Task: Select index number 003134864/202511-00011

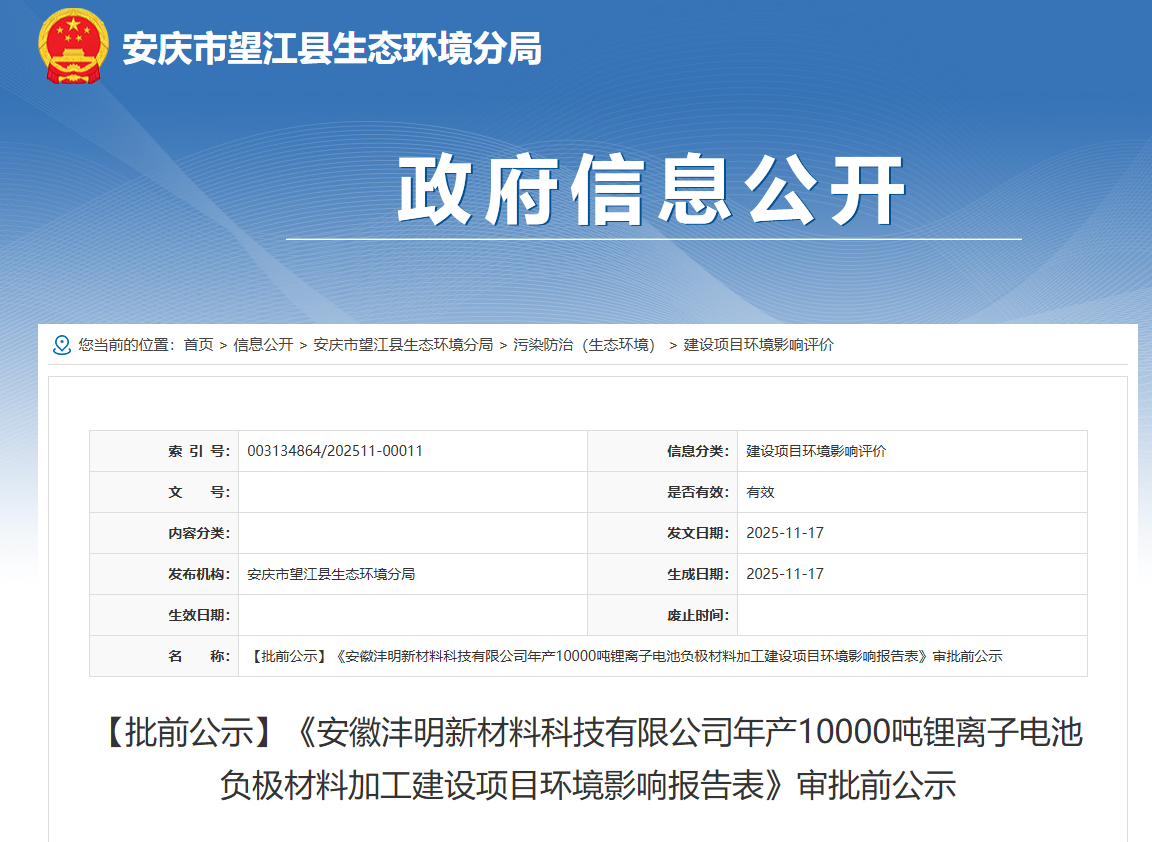Action: (335, 451)
